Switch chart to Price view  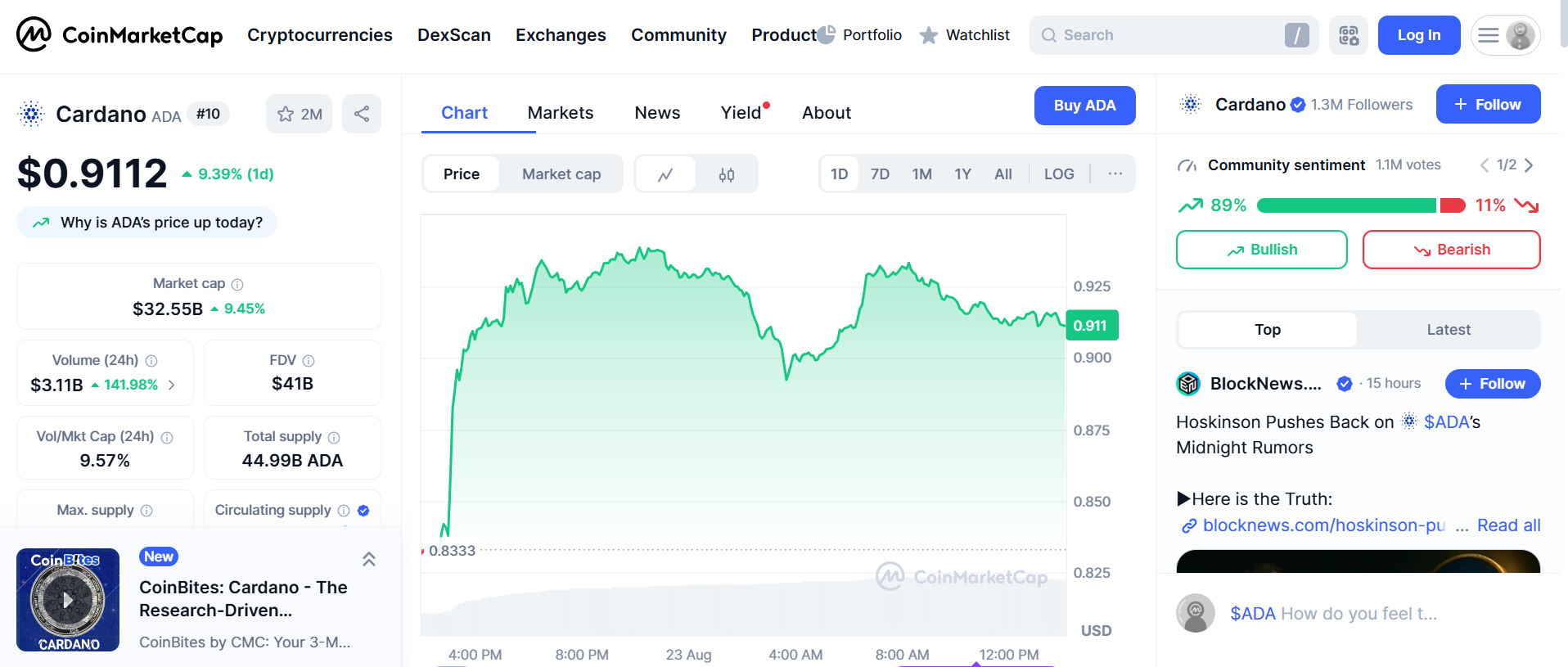tap(462, 174)
